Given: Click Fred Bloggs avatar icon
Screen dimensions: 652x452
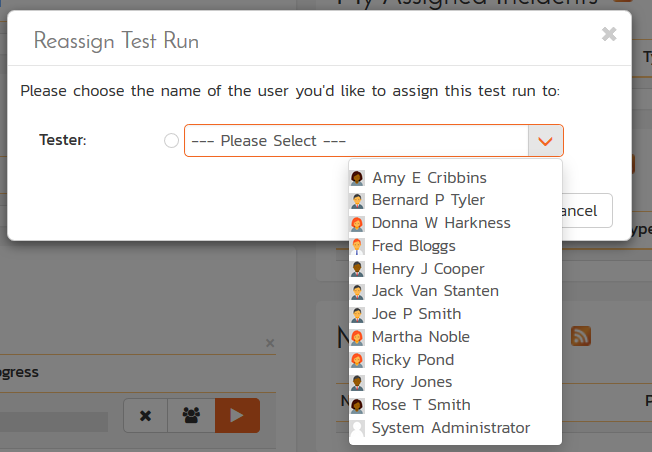Looking at the screenshot, I should coord(357,246).
